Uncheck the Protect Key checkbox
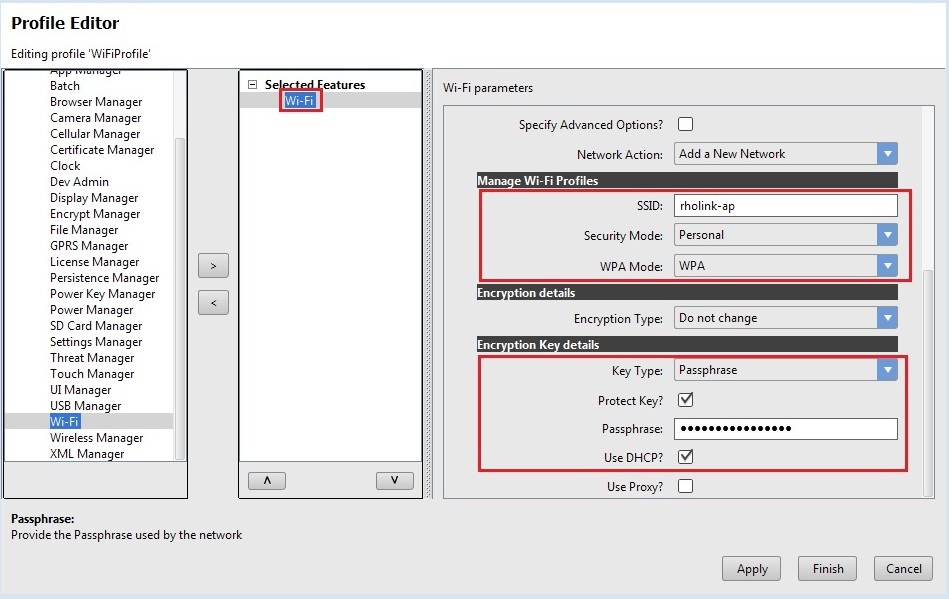 [685, 400]
